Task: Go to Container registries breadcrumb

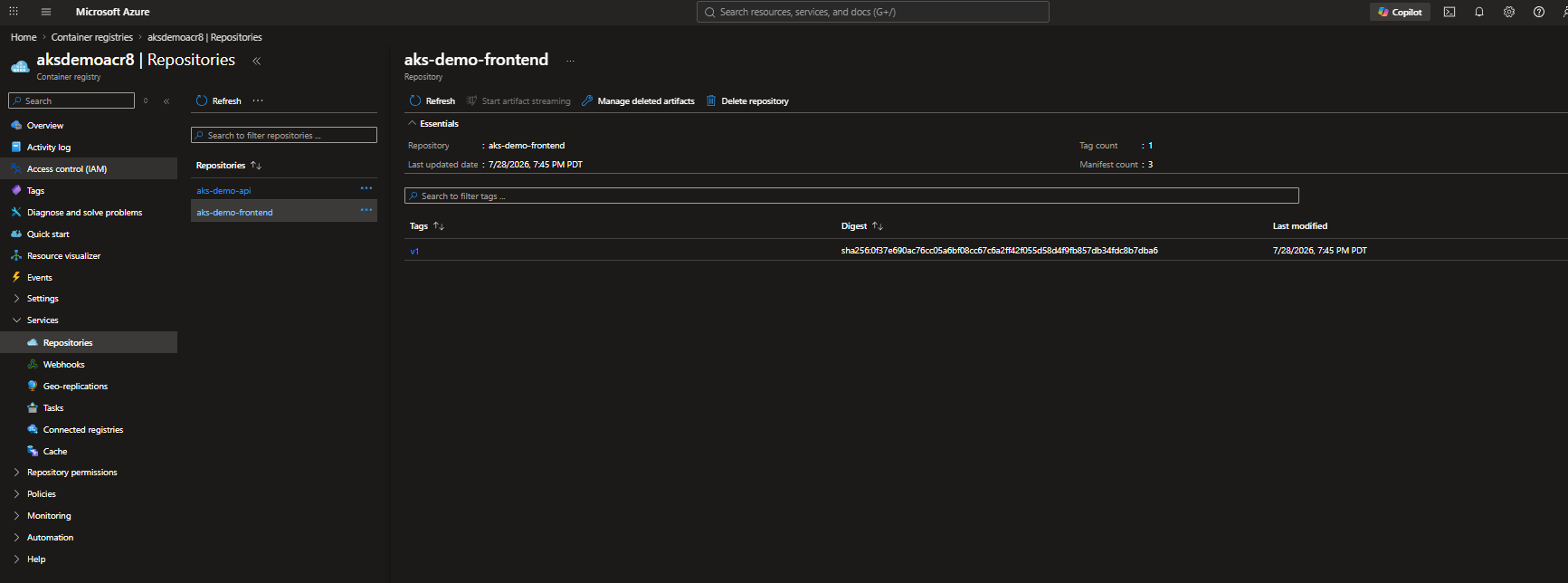Action: click(91, 37)
